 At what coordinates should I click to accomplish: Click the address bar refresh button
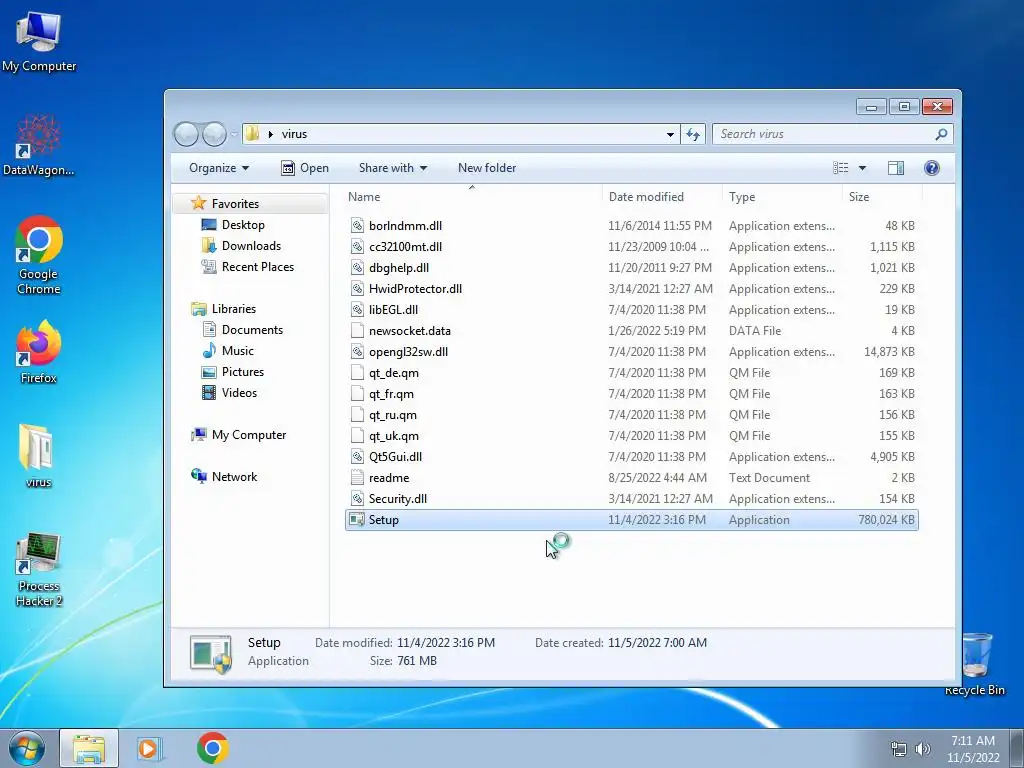click(693, 135)
